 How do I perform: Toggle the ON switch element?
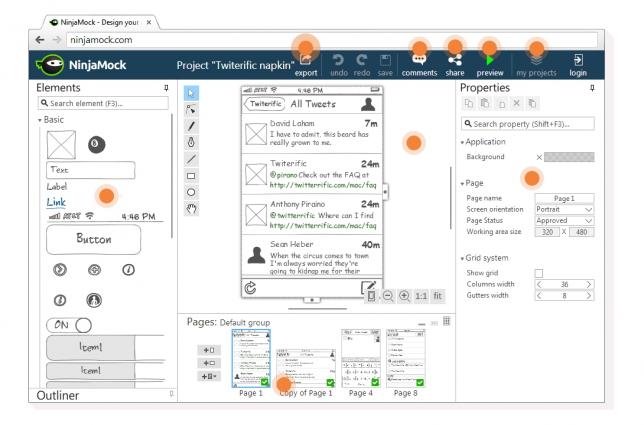69,325
